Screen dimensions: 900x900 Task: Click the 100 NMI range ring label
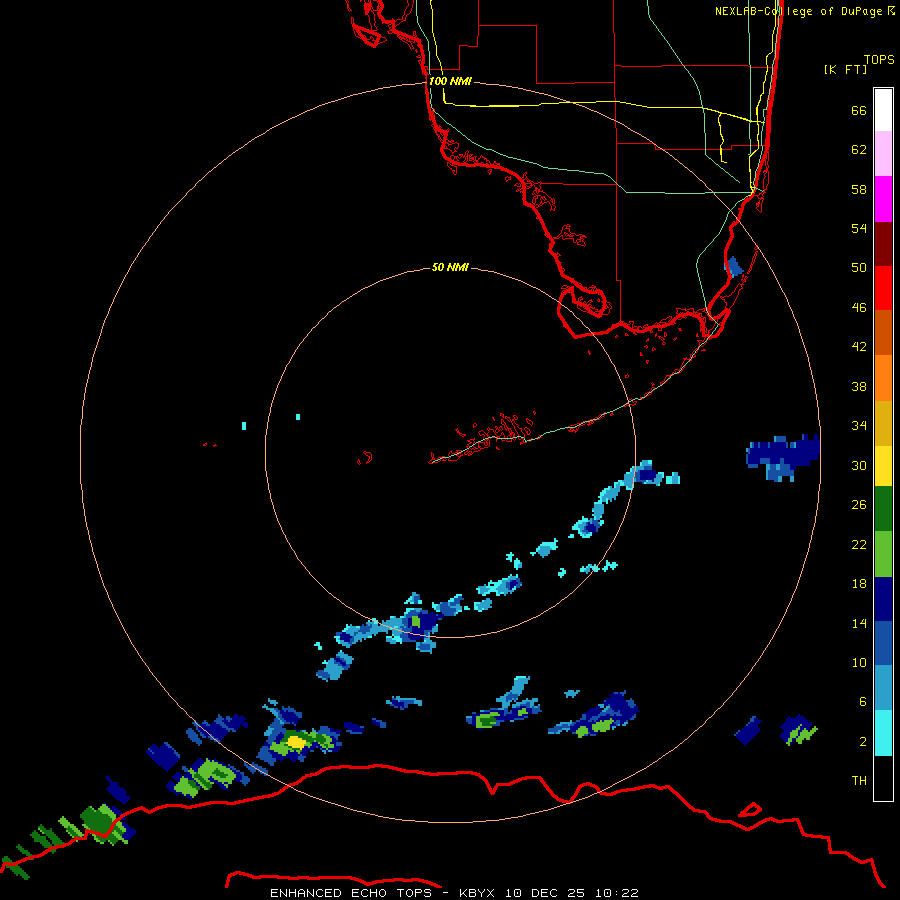[450, 81]
